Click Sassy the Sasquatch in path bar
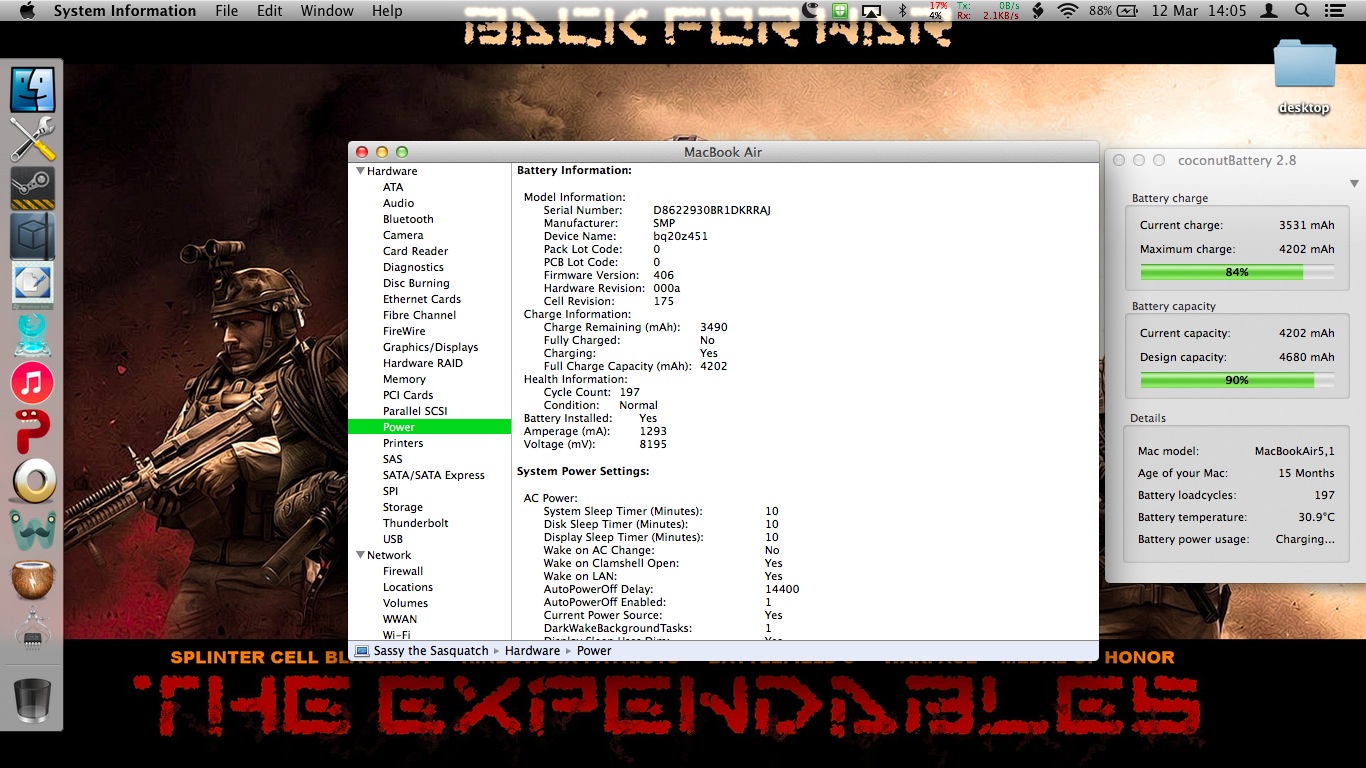 click(x=431, y=650)
